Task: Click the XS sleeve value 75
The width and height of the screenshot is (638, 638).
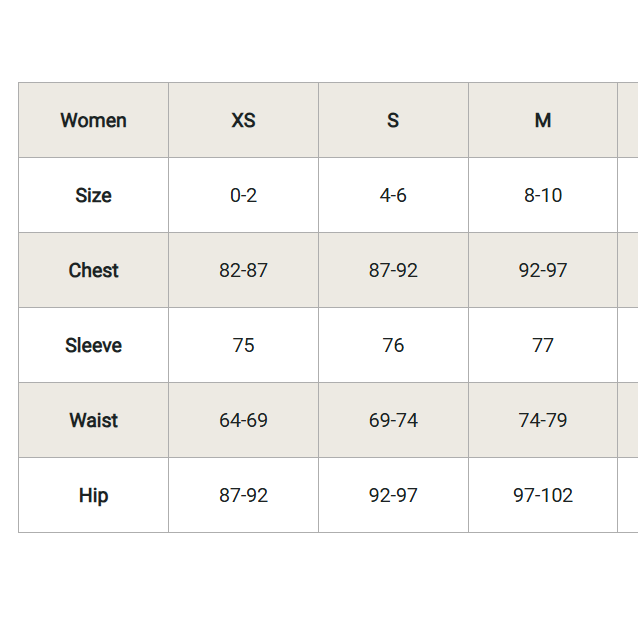Action: click(x=243, y=345)
